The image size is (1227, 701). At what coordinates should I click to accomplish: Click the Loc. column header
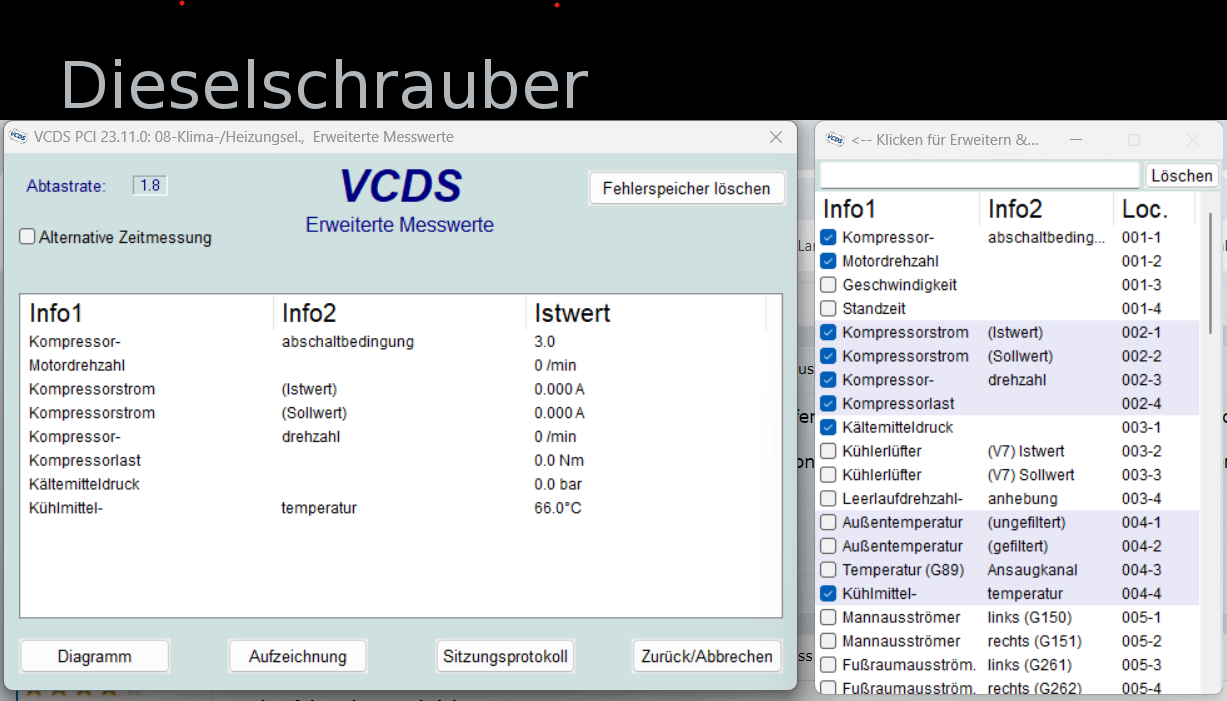tap(1155, 209)
